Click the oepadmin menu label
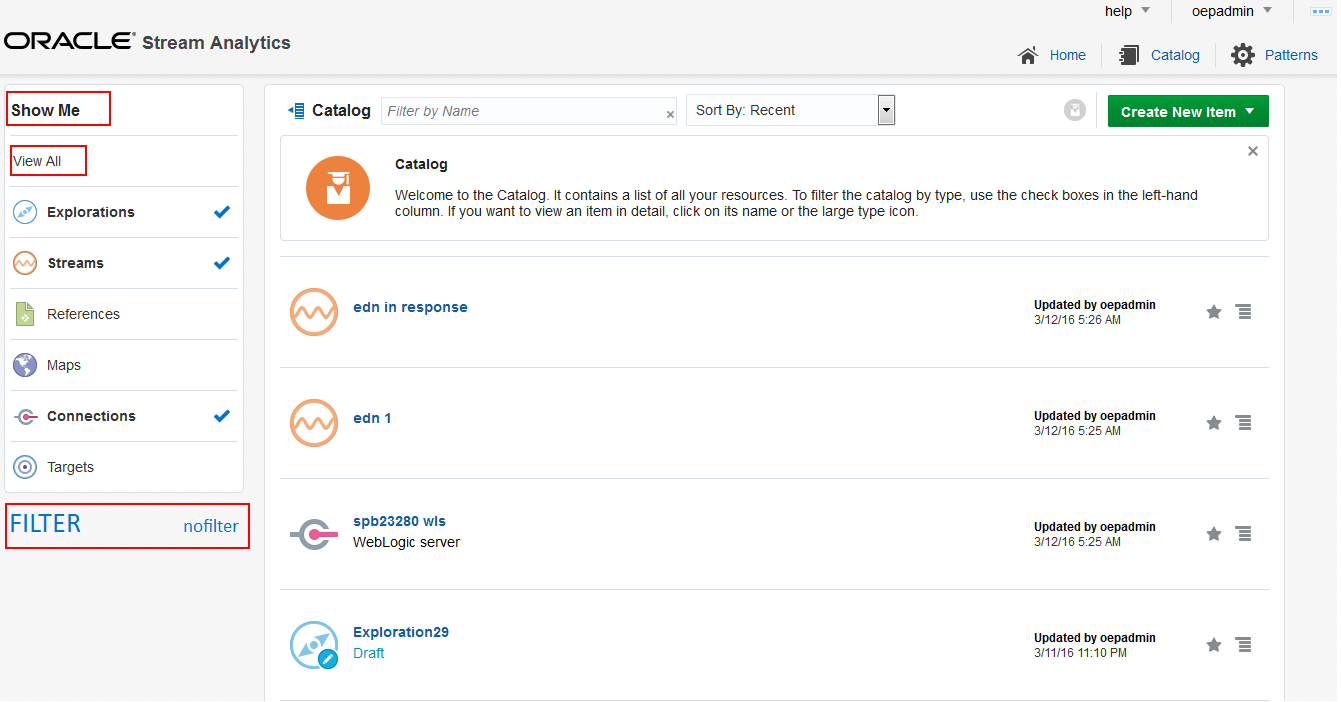 (1223, 11)
